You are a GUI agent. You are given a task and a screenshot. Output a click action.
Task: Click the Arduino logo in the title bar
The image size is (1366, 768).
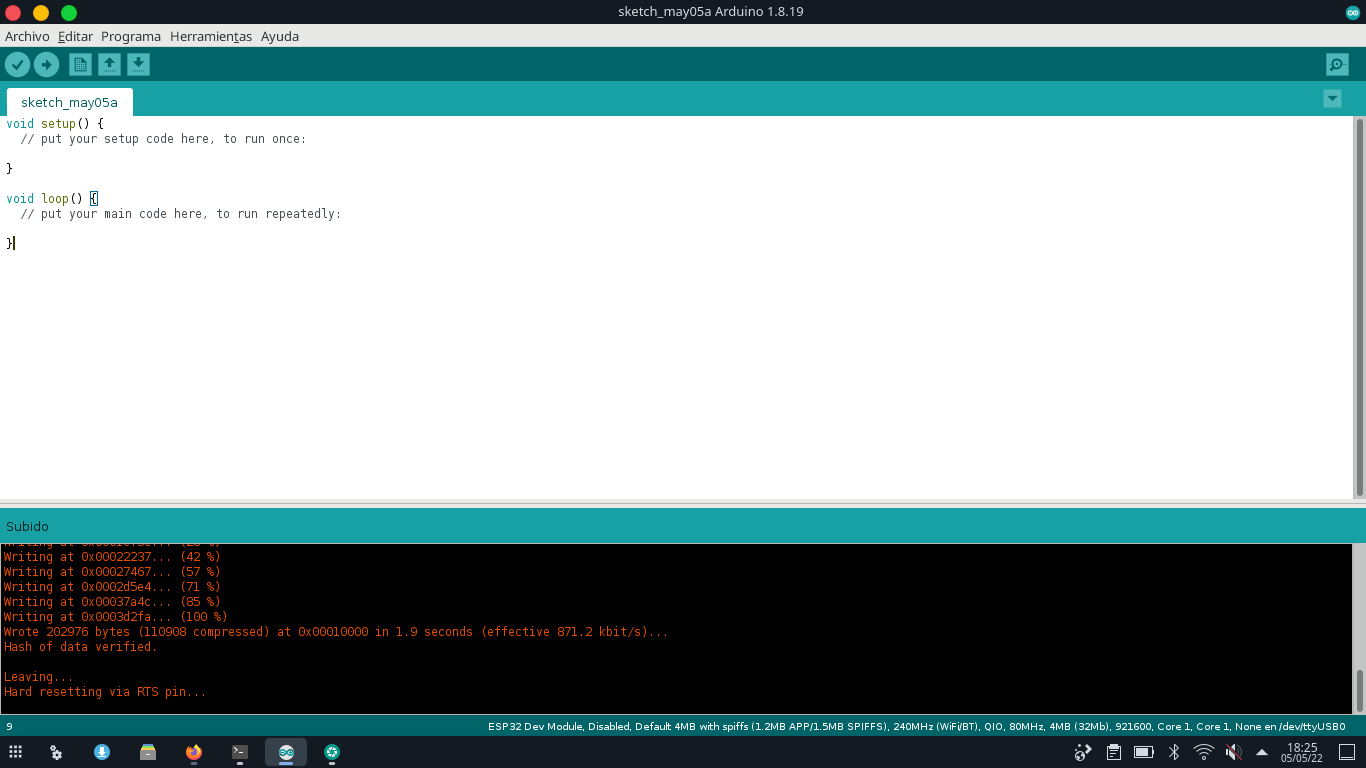[x=1353, y=12]
